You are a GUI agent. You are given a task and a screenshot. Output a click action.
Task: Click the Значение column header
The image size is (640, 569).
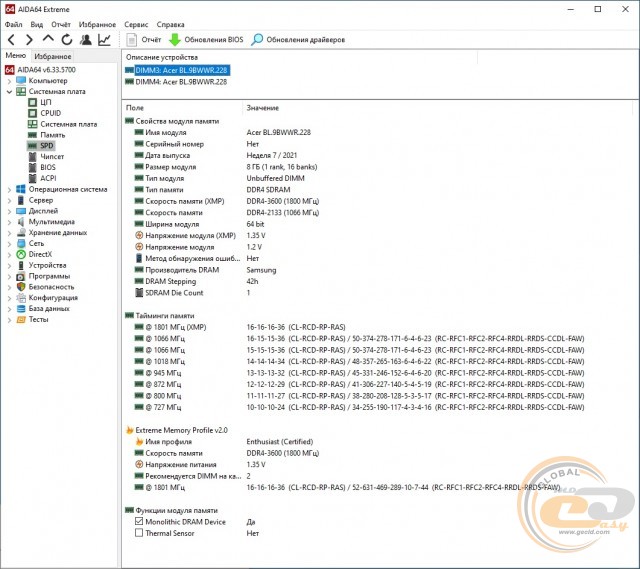[262, 108]
